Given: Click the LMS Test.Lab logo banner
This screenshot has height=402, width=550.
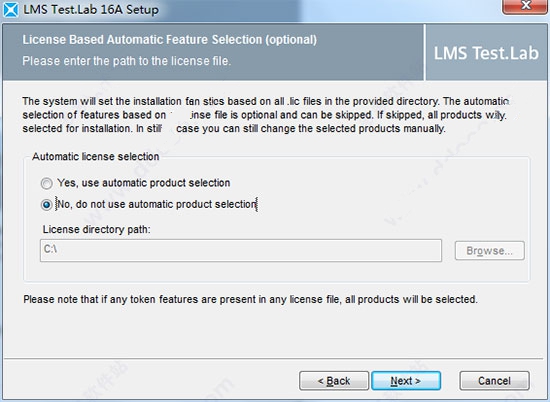Looking at the screenshot, I should point(486,53).
